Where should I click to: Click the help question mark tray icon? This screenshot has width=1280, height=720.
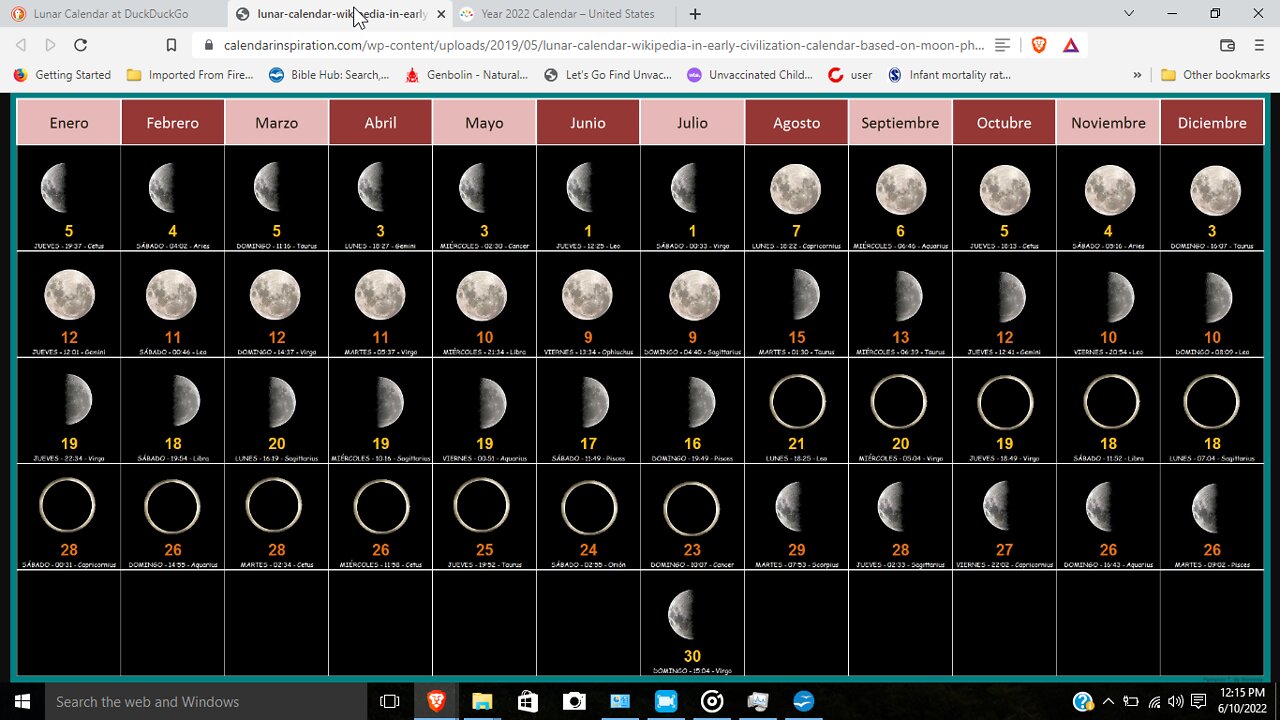(x=1083, y=702)
